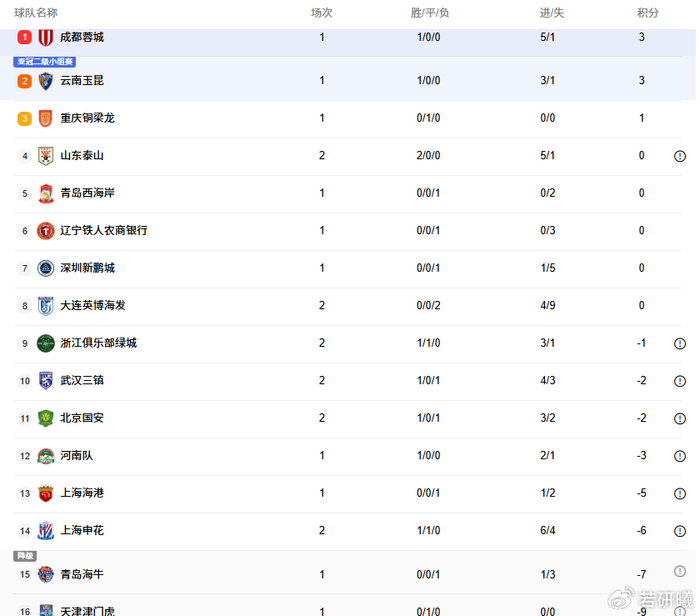Open the info icon in 浙江俱乐部绿城 row
The height and width of the screenshot is (616, 700).
(x=680, y=343)
